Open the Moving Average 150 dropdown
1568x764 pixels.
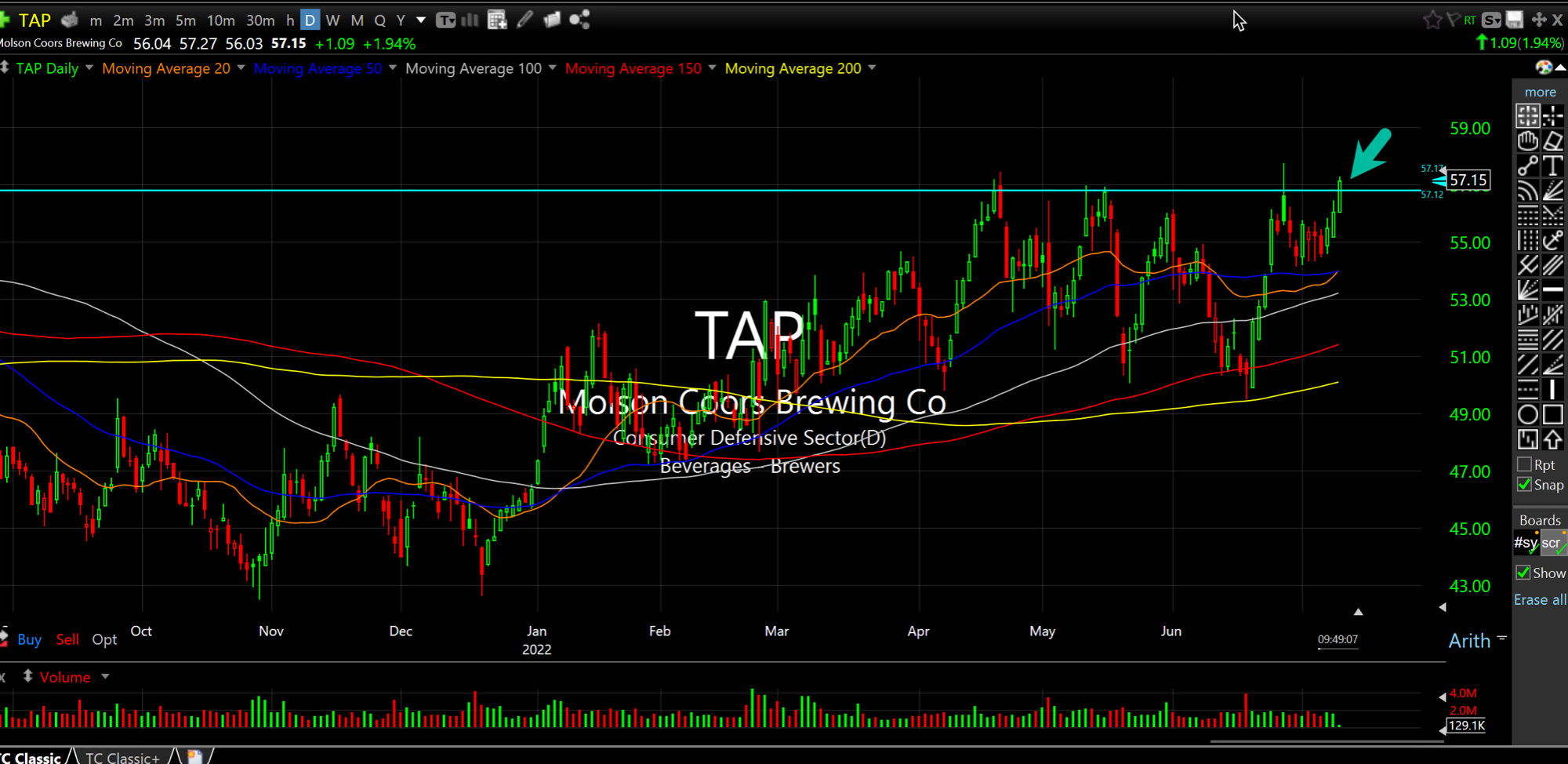pyautogui.click(x=712, y=68)
